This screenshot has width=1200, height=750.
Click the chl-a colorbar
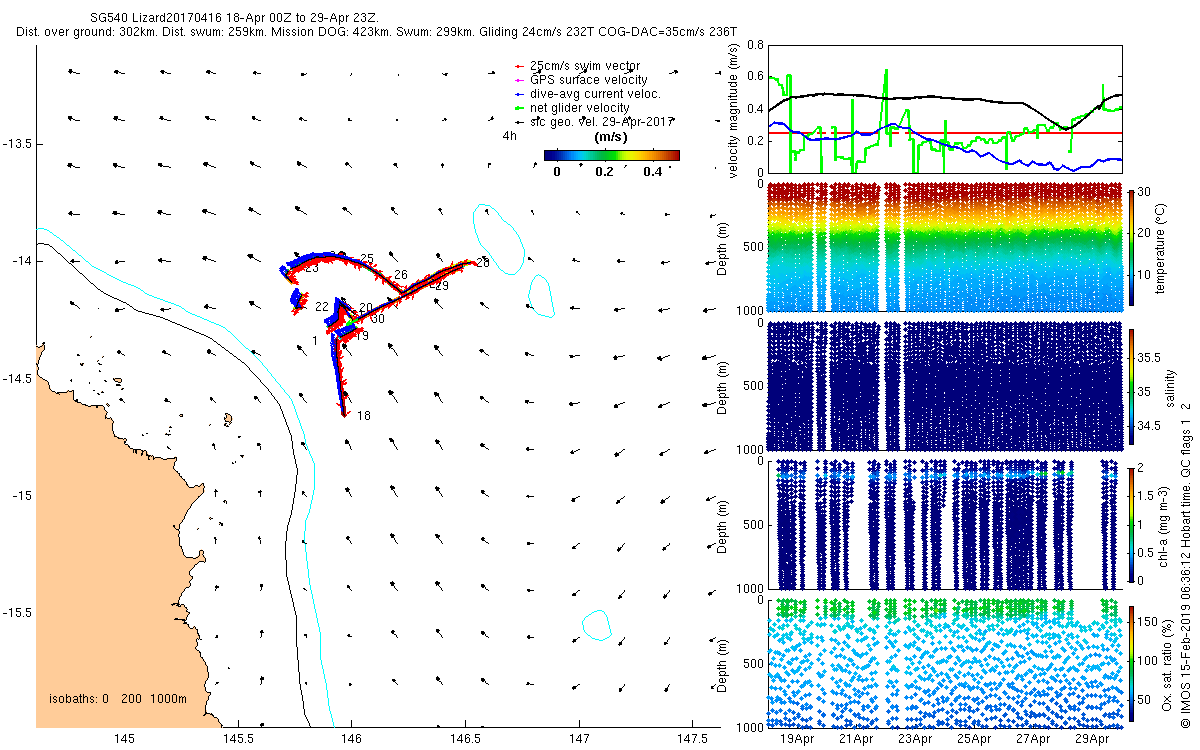[x=1131, y=523]
